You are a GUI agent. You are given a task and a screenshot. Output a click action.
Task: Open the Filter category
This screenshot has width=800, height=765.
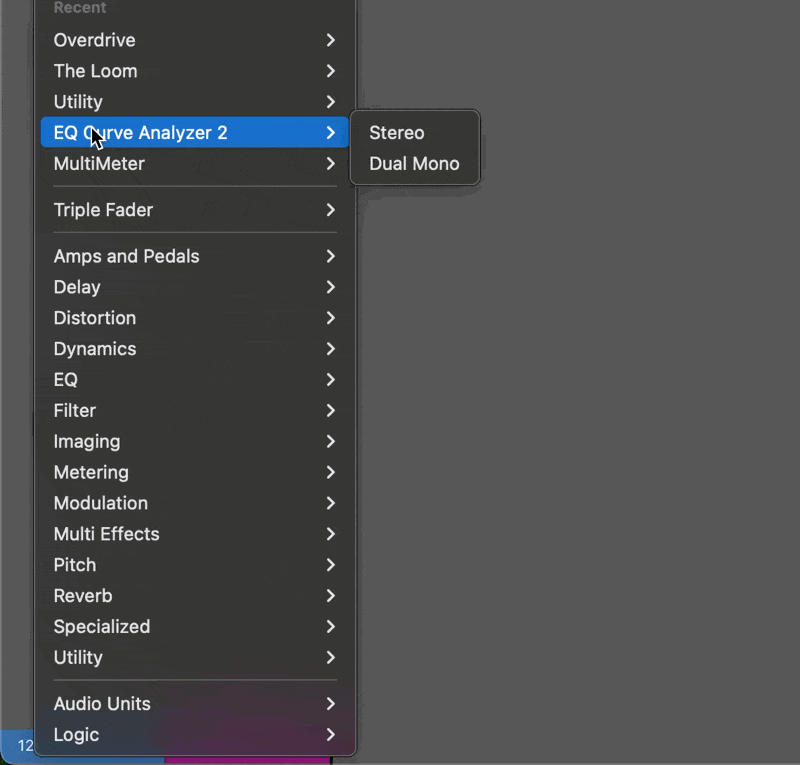(x=75, y=411)
